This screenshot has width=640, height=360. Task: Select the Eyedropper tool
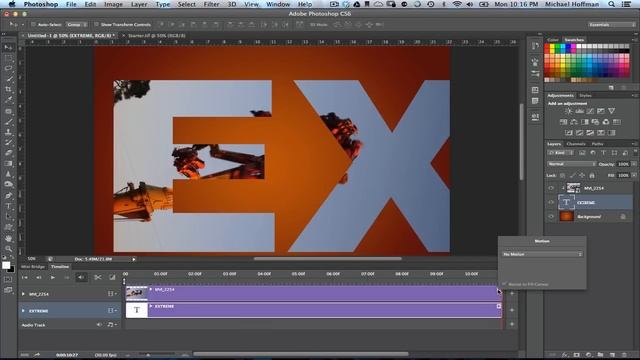tap(8, 100)
